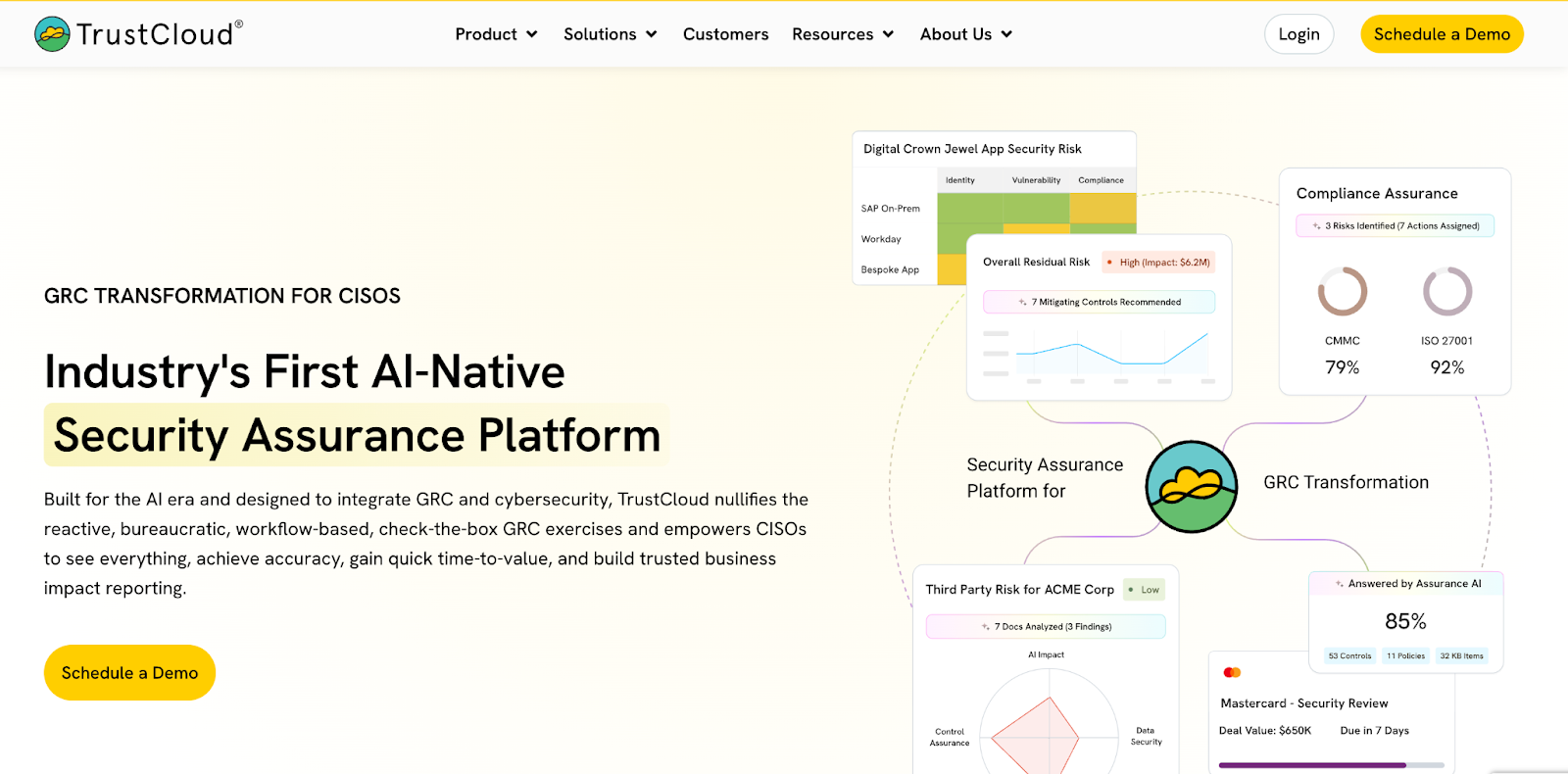Click the 85% answered value
The width and height of the screenshot is (1568, 774).
coord(1405,621)
